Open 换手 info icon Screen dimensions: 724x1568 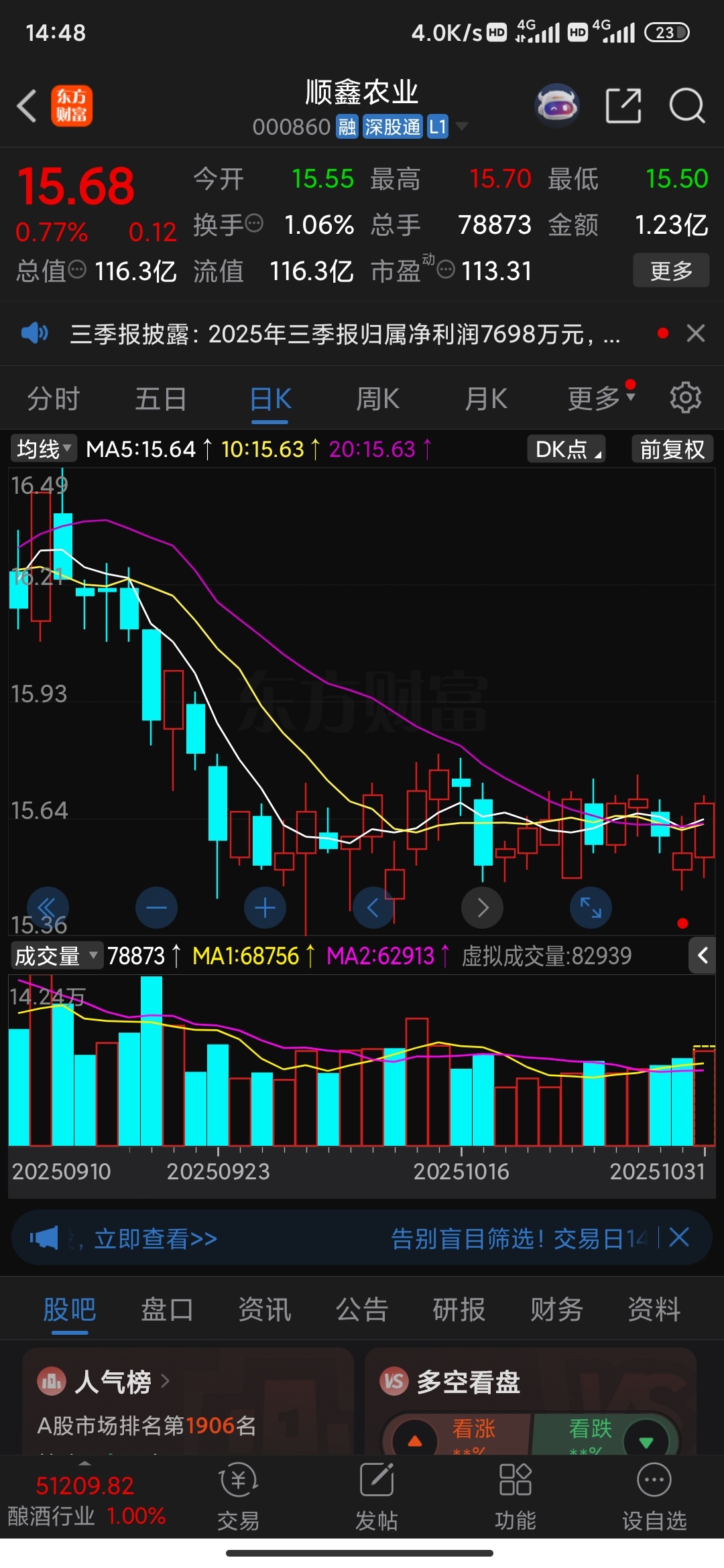tap(254, 223)
